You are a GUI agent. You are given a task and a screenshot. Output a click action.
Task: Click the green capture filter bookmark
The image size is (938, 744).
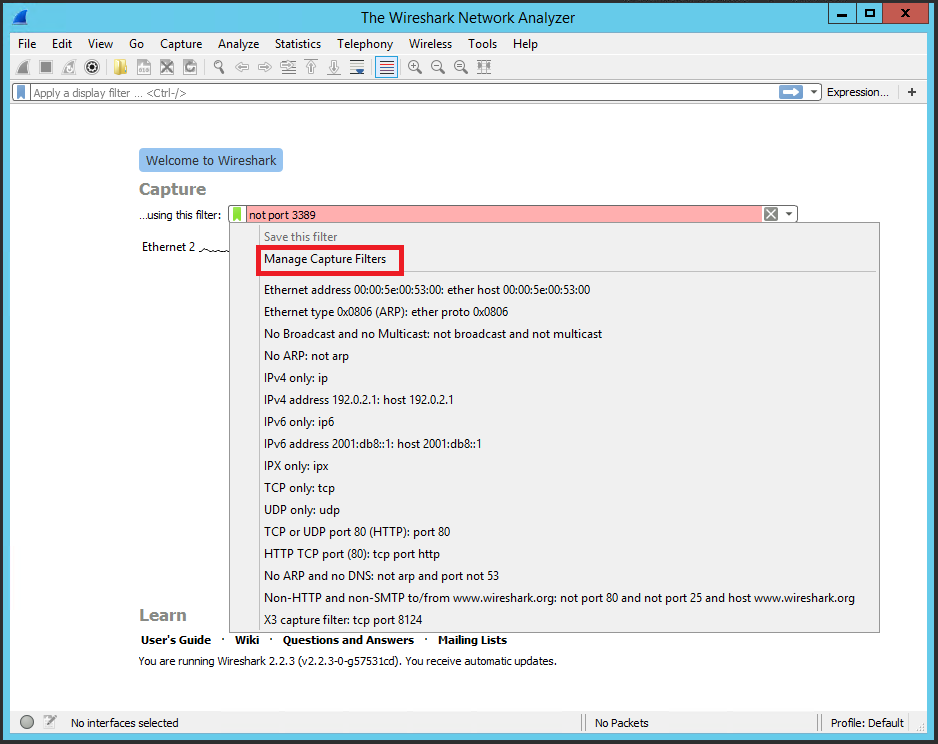point(237,214)
